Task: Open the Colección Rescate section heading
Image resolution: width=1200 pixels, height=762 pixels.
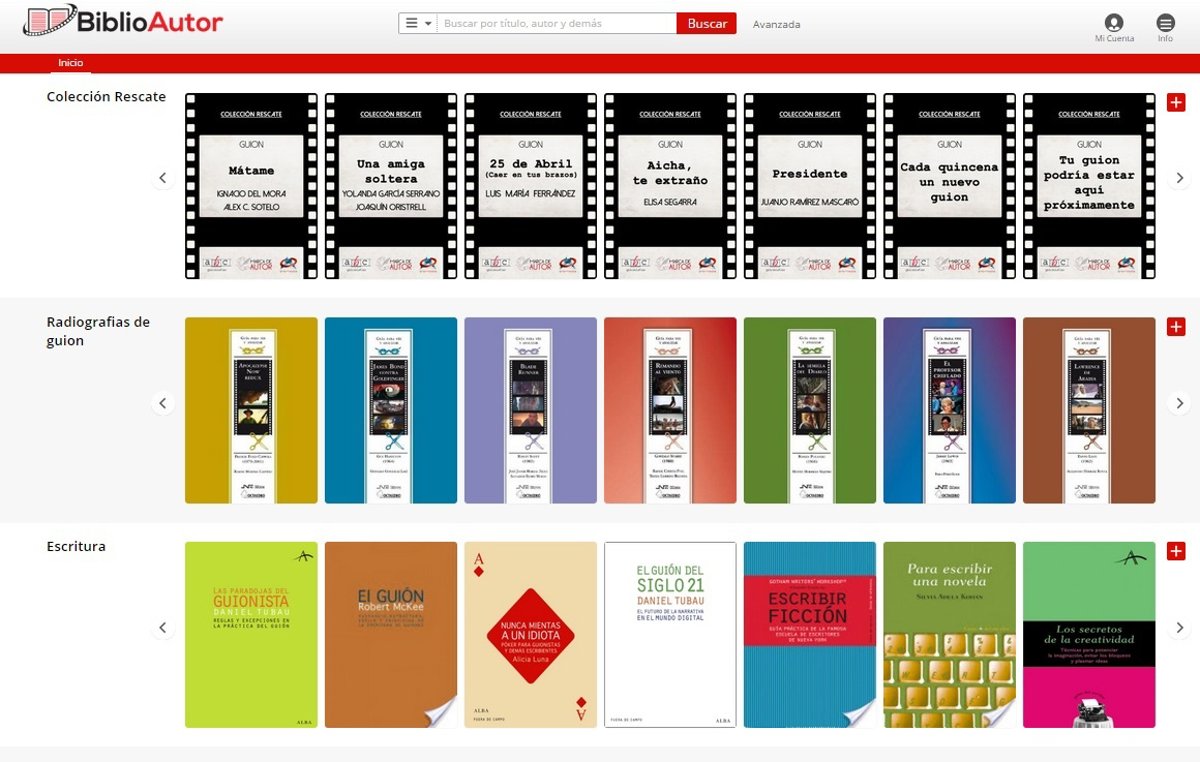Action: (x=106, y=97)
